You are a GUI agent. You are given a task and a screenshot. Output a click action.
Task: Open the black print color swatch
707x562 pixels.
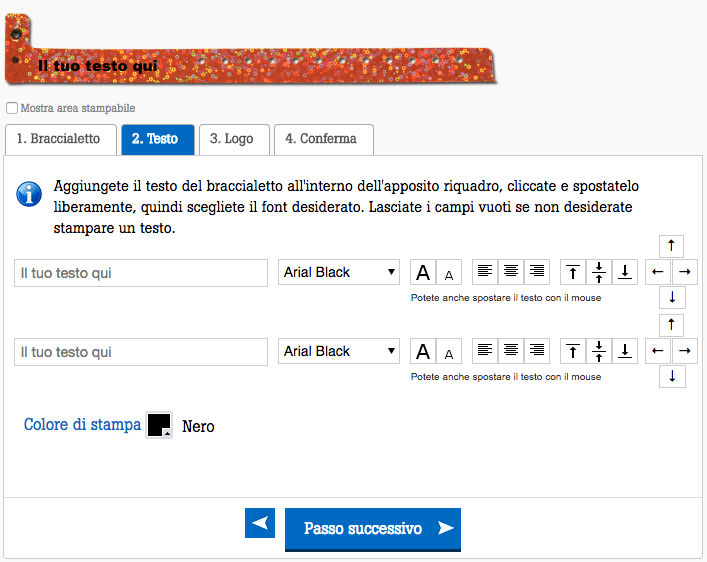coord(159,425)
